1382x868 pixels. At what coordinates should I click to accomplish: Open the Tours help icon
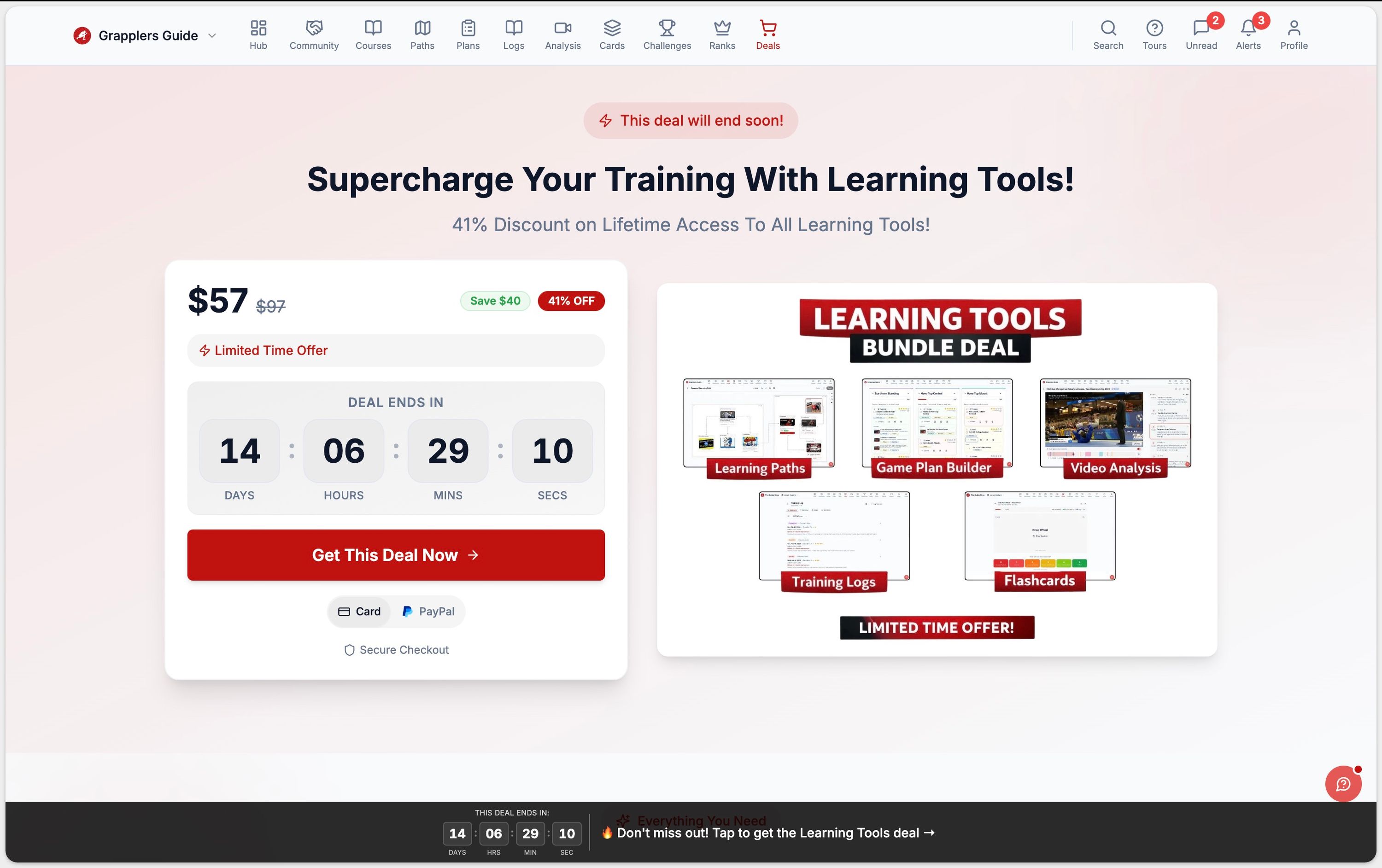[1155, 28]
